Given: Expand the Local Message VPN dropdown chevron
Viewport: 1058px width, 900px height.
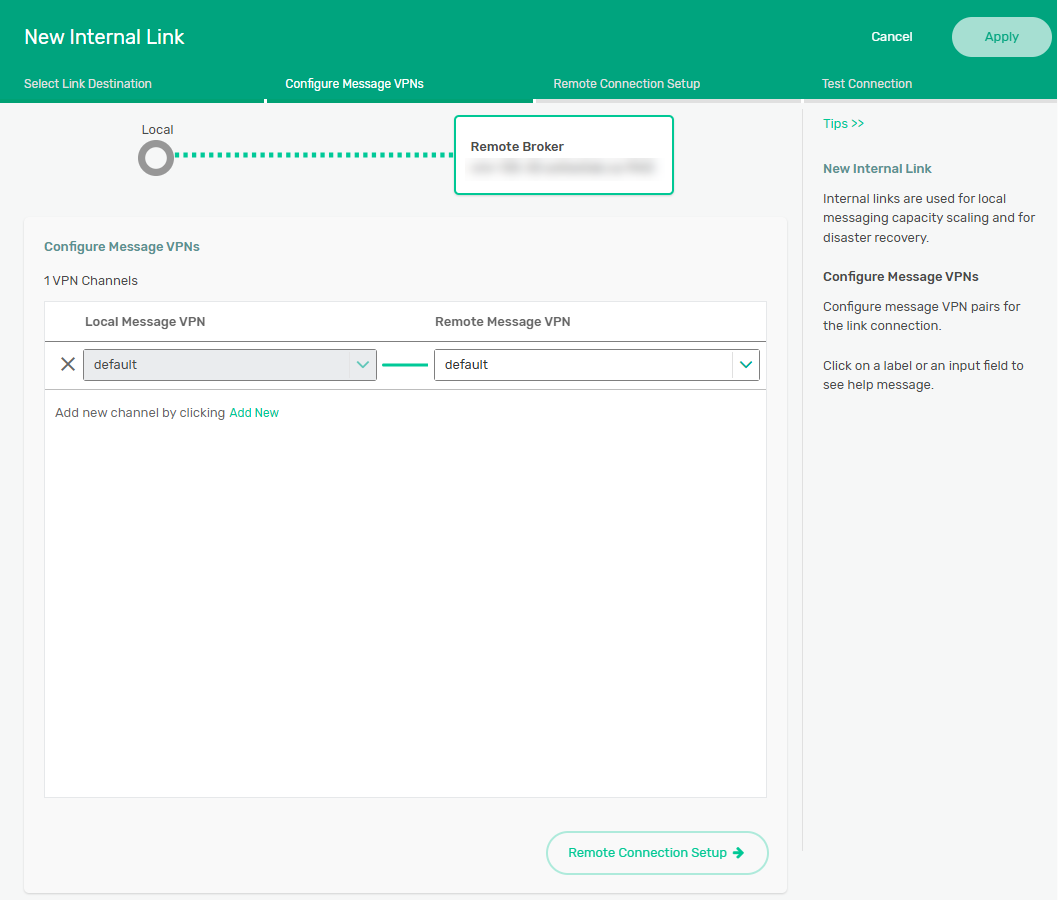Looking at the screenshot, I should pos(362,365).
